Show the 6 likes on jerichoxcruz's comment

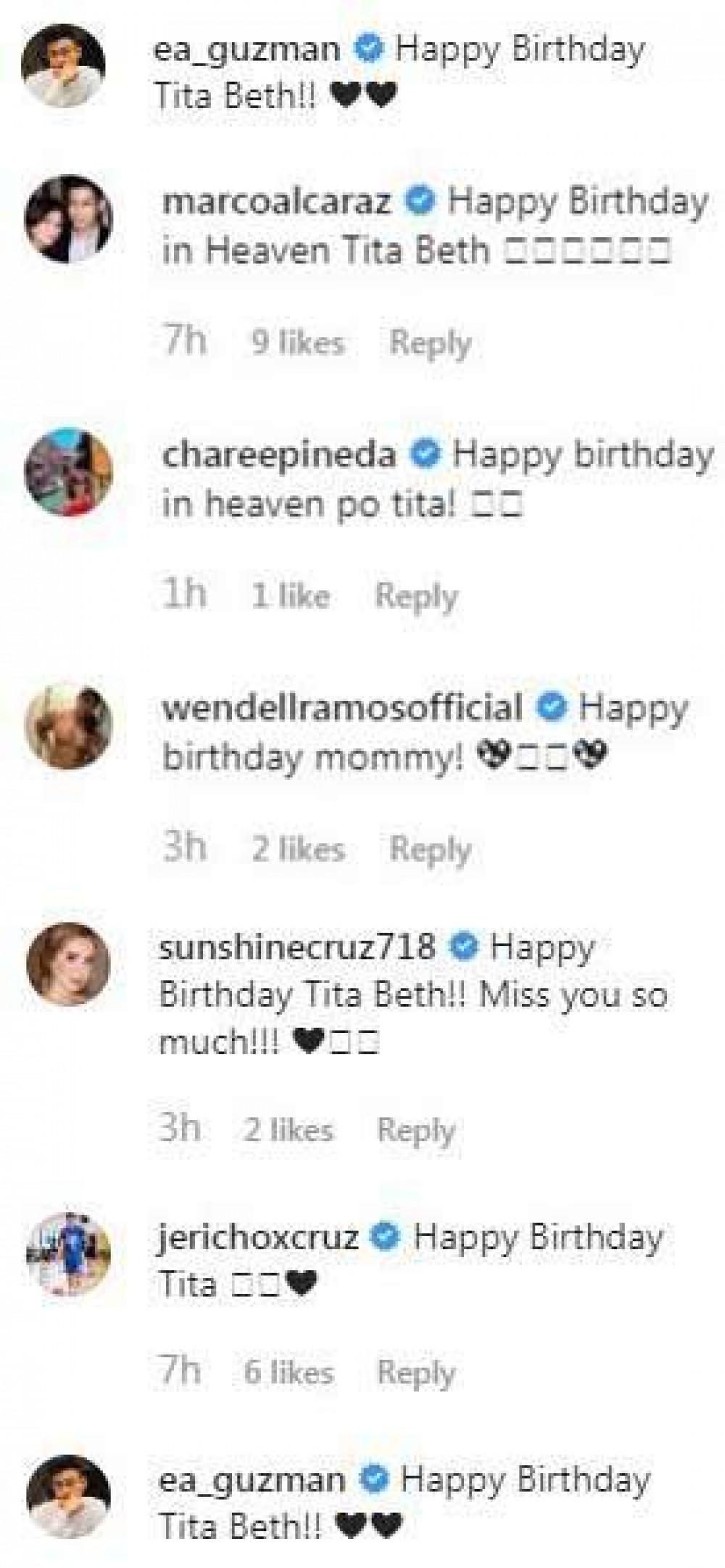(x=289, y=1372)
